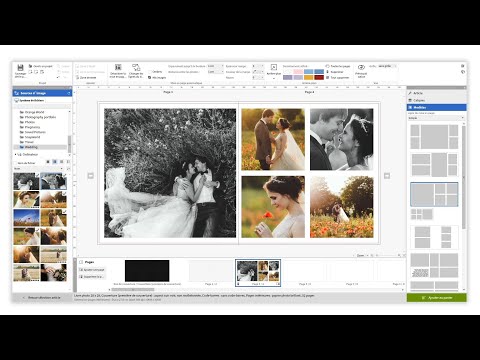The height and width of the screenshot is (360, 480).
Task: Expand the Ordinateur tree node
Action: click(x=16, y=155)
